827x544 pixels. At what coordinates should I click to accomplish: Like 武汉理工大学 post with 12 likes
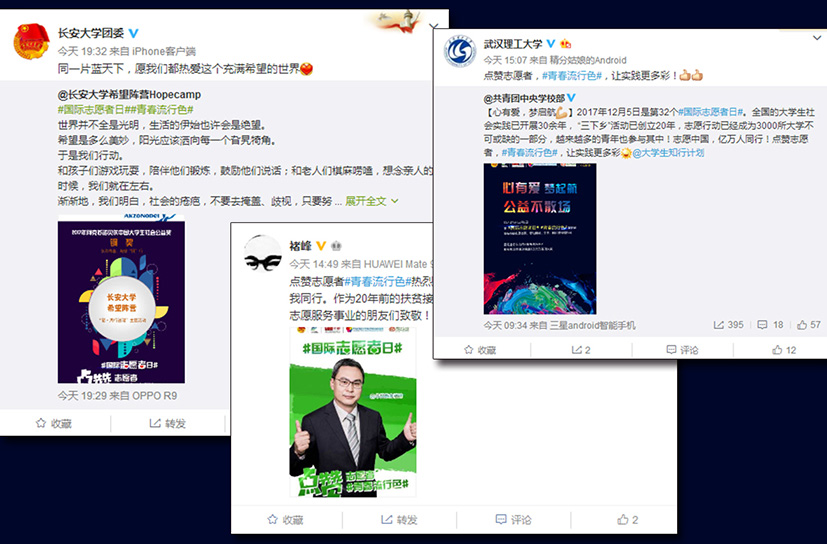(784, 350)
